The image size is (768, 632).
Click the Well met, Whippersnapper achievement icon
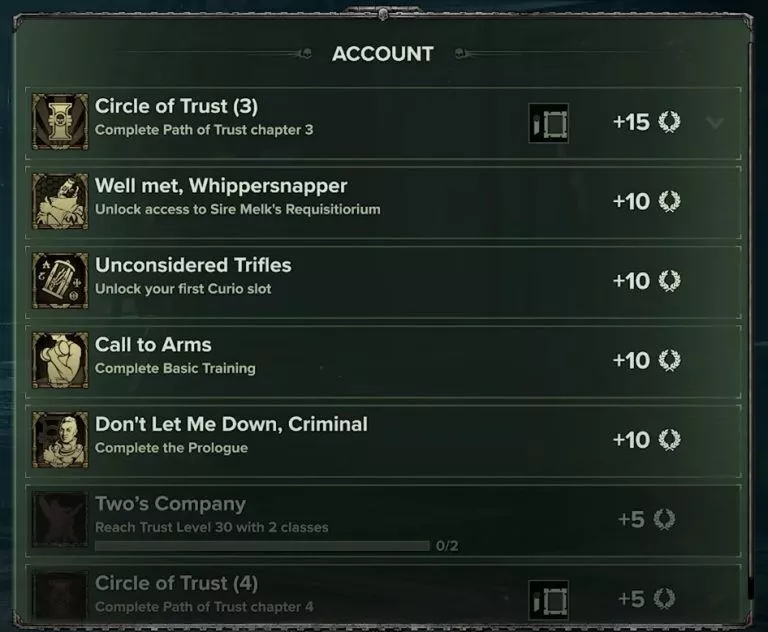(x=60, y=201)
